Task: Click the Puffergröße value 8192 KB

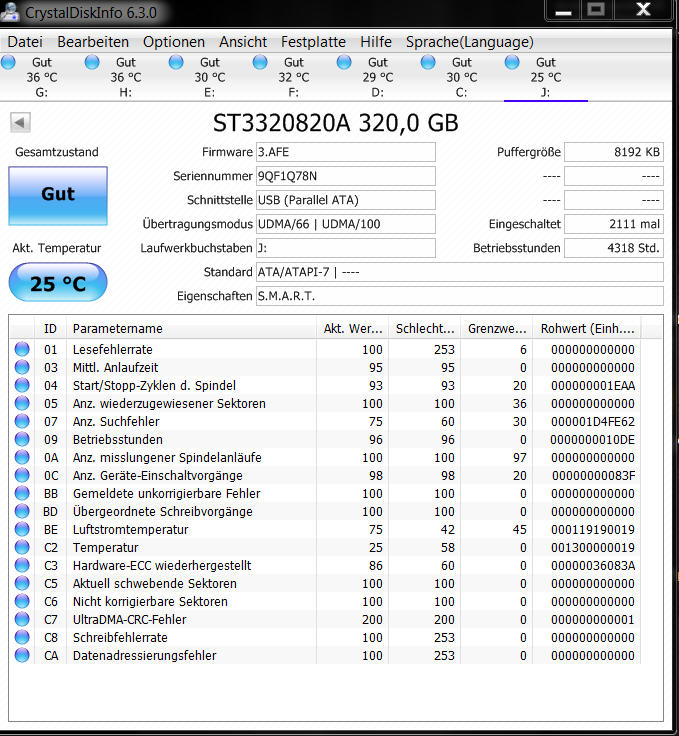Action: pyautogui.click(x=614, y=152)
